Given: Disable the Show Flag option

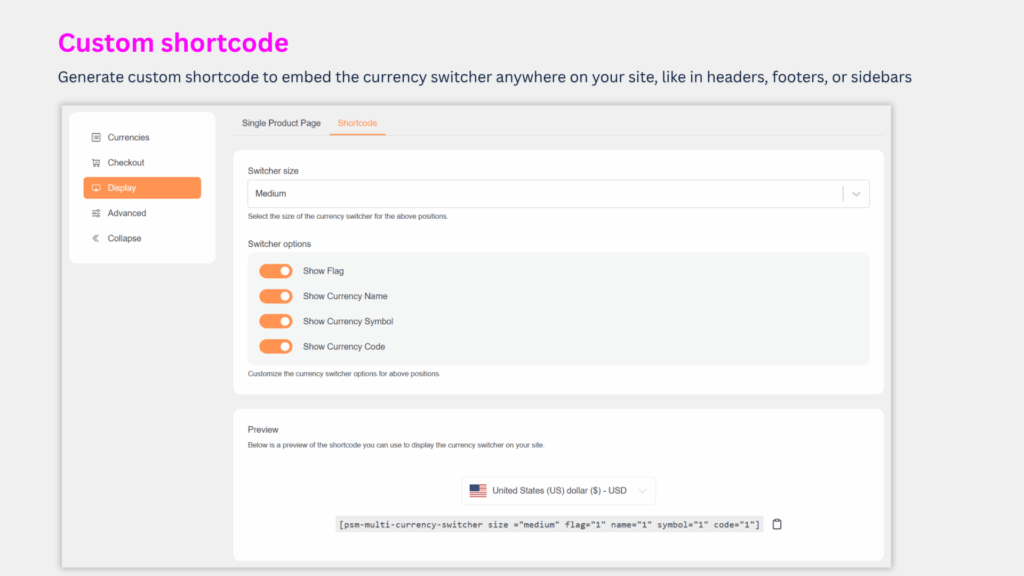Looking at the screenshot, I should (x=276, y=271).
